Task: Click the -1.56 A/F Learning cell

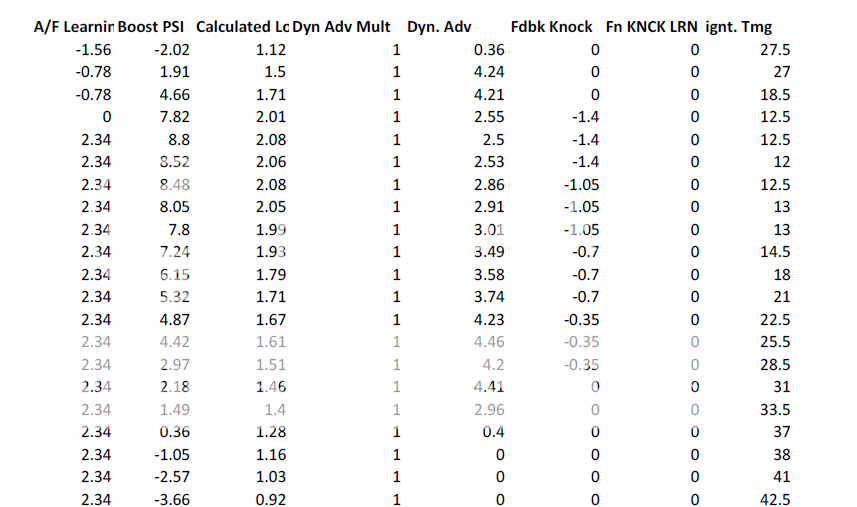Action: pyautogui.click(x=92, y=50)
